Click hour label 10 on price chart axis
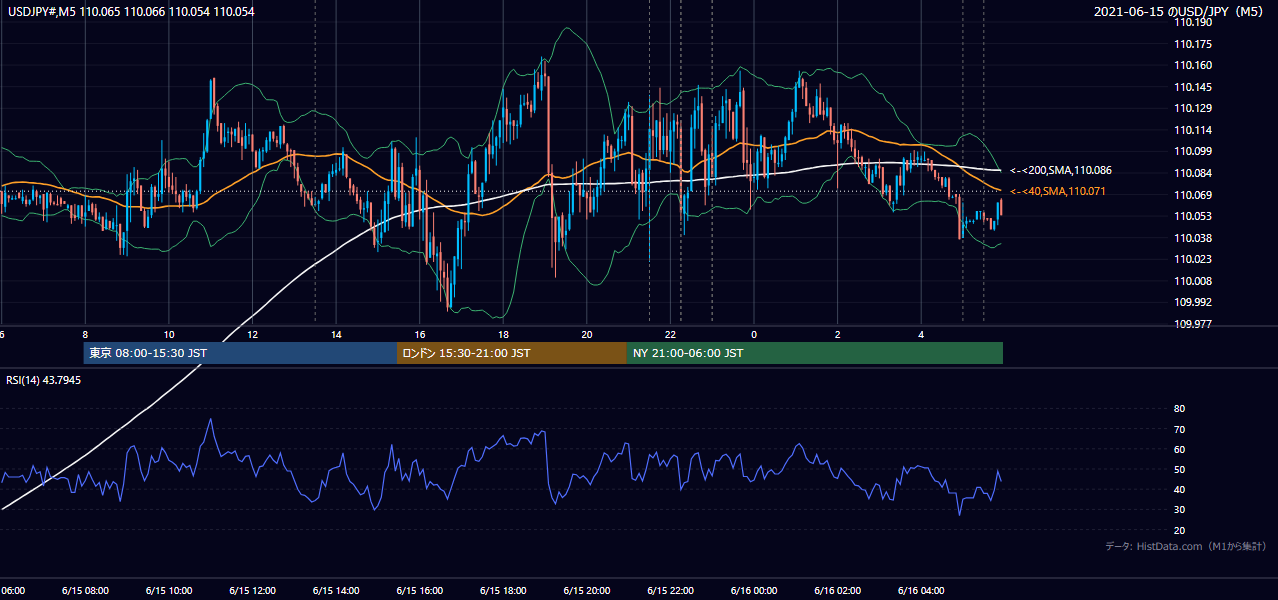The height and width of the screenshot is (600, 1278). [168, 334]
